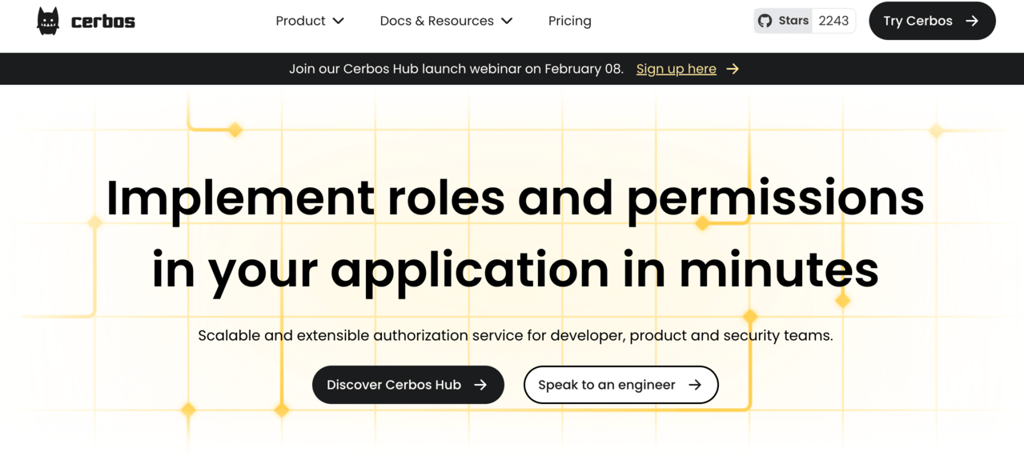Expand the chevron beside Docs & Resources
This screenshot has height=456, width=1024.
pyautogui.click(x=506, y=21)
